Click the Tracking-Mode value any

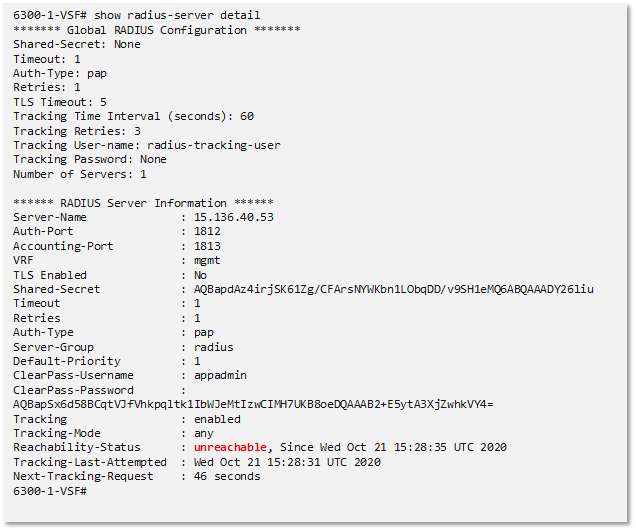click(204, 434)
